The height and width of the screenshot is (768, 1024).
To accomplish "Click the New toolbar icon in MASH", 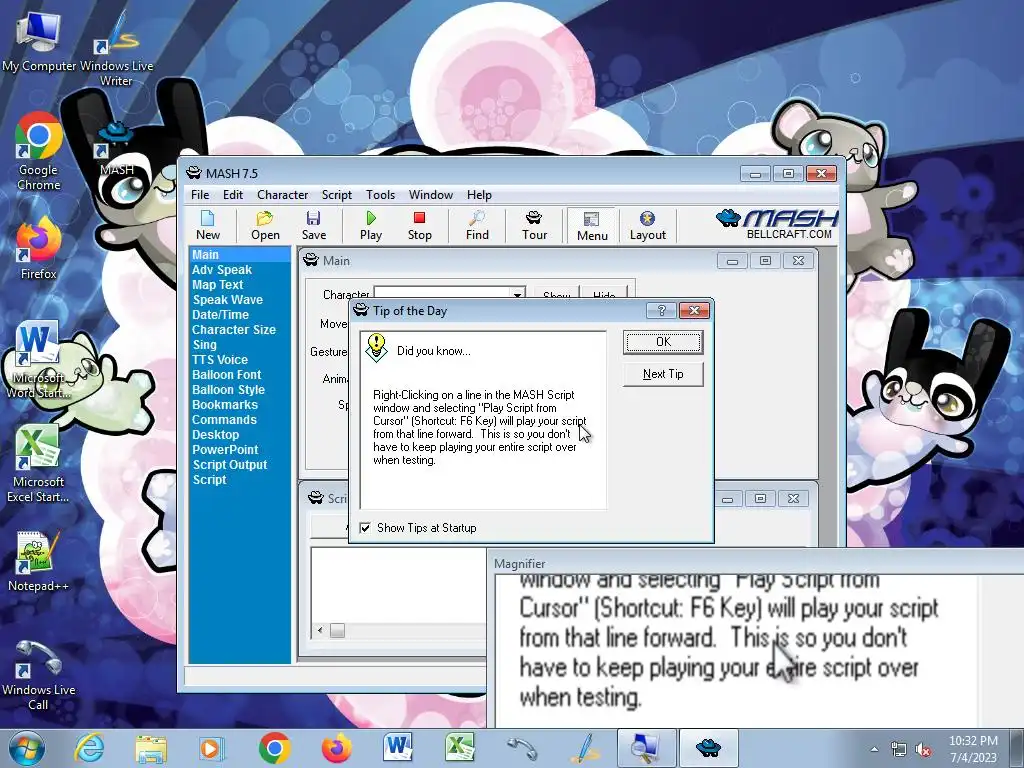I will [208, 225].
